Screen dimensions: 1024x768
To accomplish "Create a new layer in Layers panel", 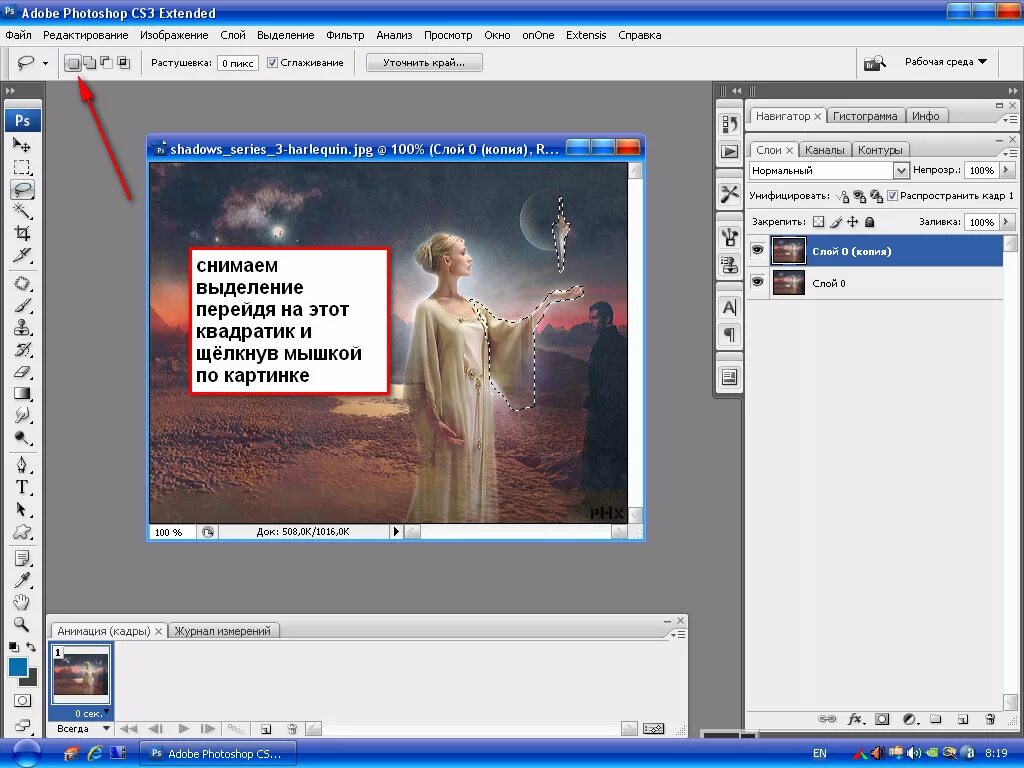I will pos(963,719).
